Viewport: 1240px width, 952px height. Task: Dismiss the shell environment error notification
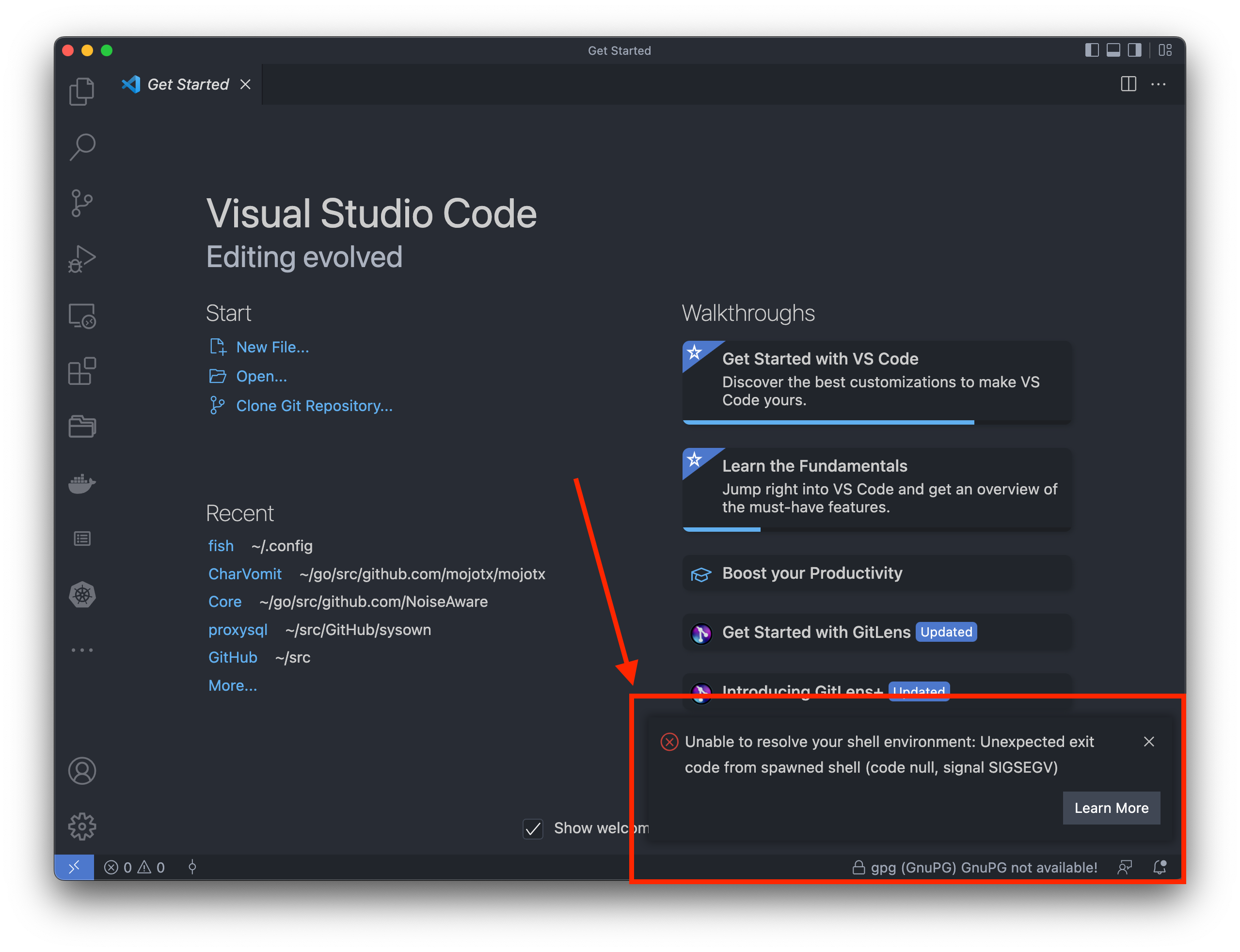click(x=1149, y=742)
